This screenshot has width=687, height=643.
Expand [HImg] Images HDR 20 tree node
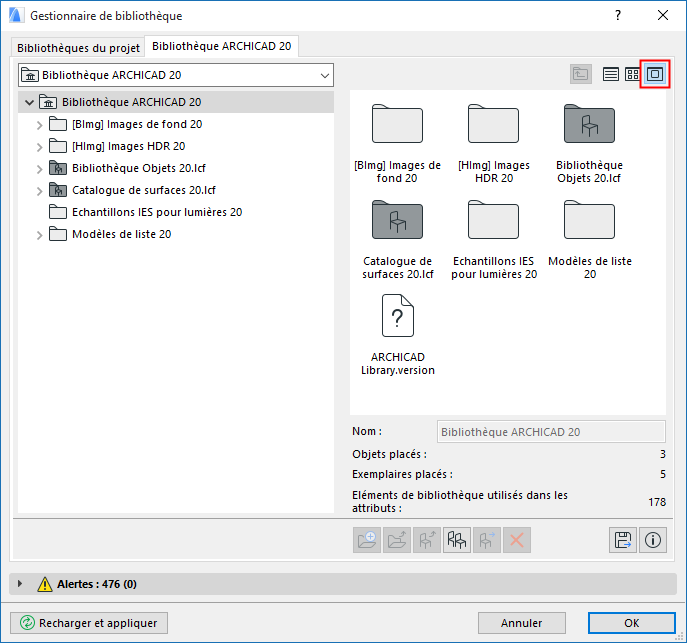coord(39,147)
